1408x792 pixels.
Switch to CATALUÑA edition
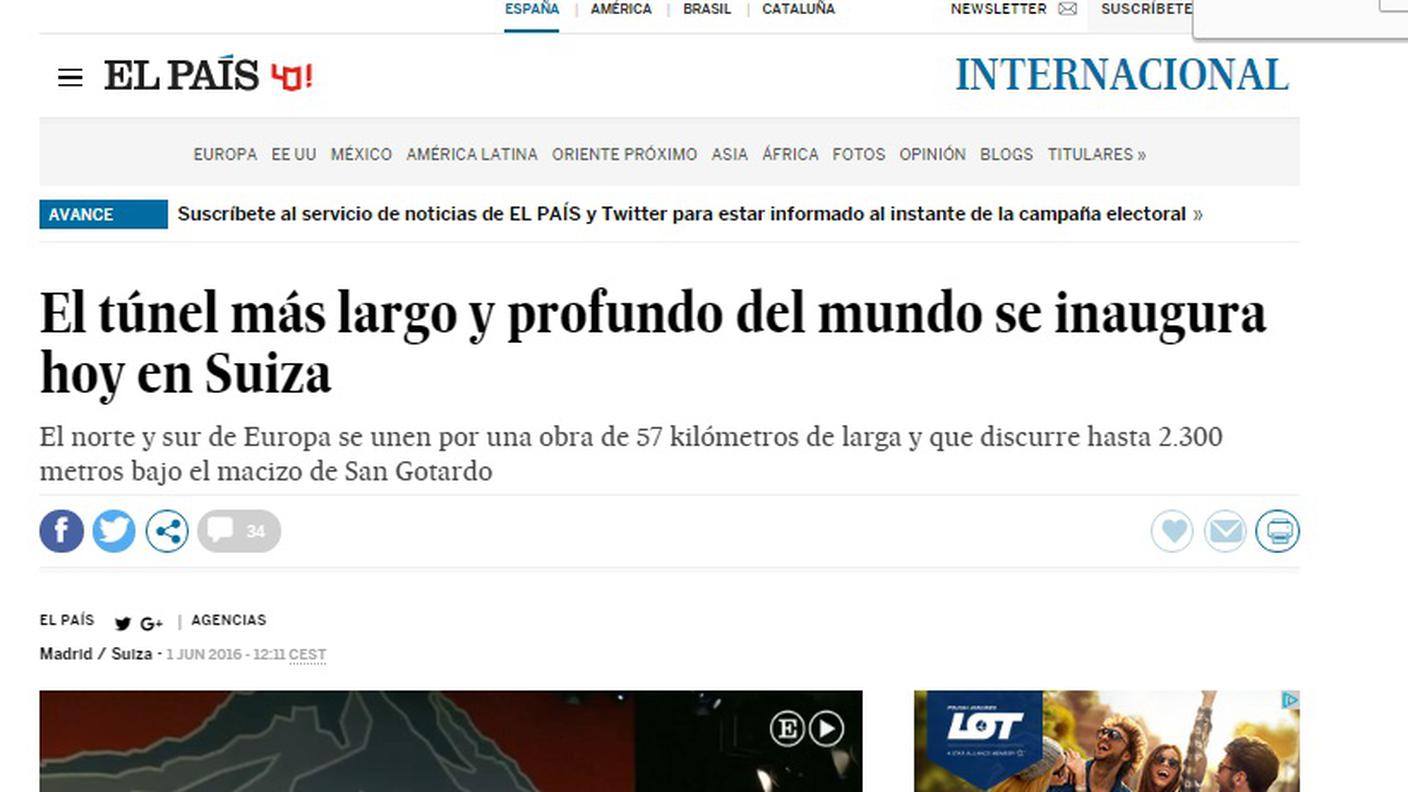click(x=798, y=9)
